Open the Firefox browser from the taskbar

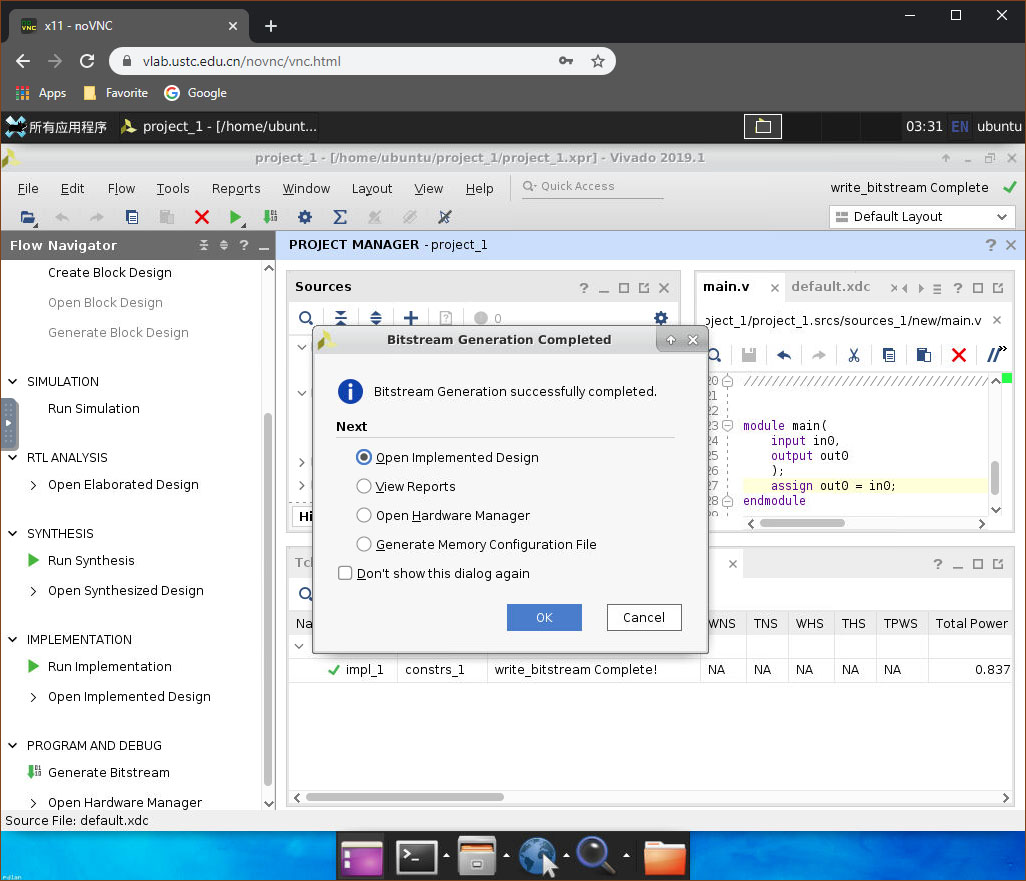click(x=537, y=856)
